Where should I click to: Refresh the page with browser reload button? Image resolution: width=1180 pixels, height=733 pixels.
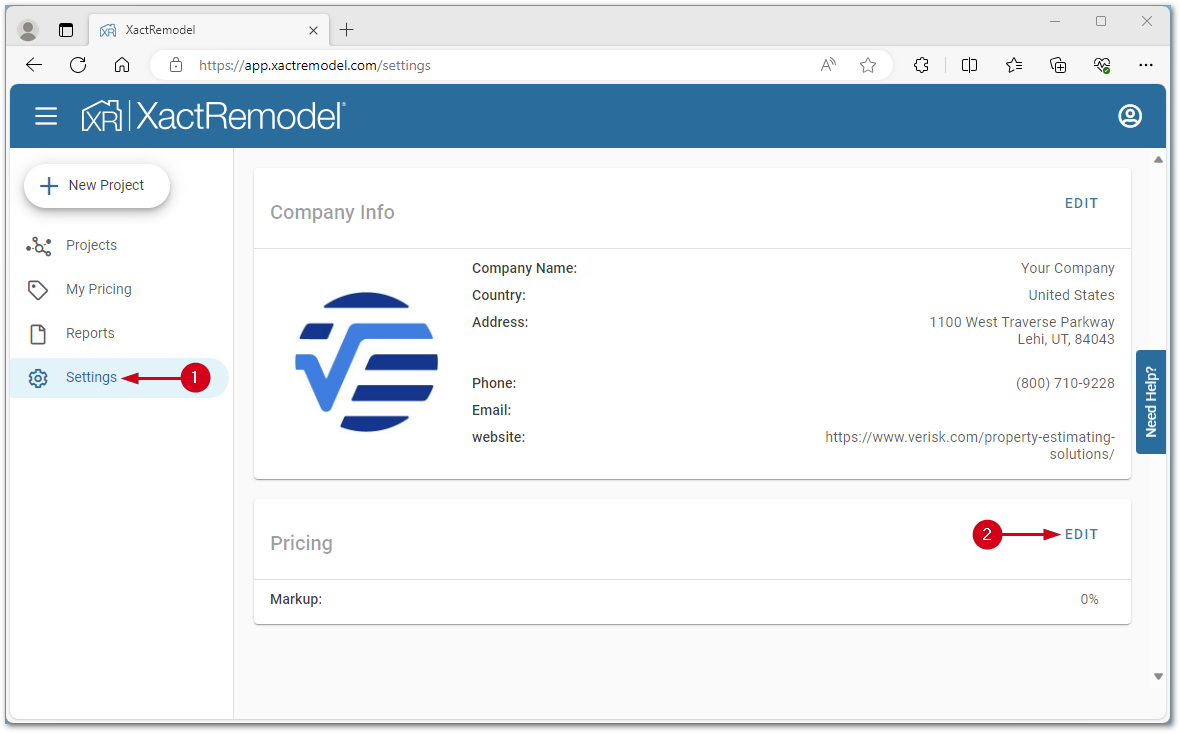tap(78, 65)
